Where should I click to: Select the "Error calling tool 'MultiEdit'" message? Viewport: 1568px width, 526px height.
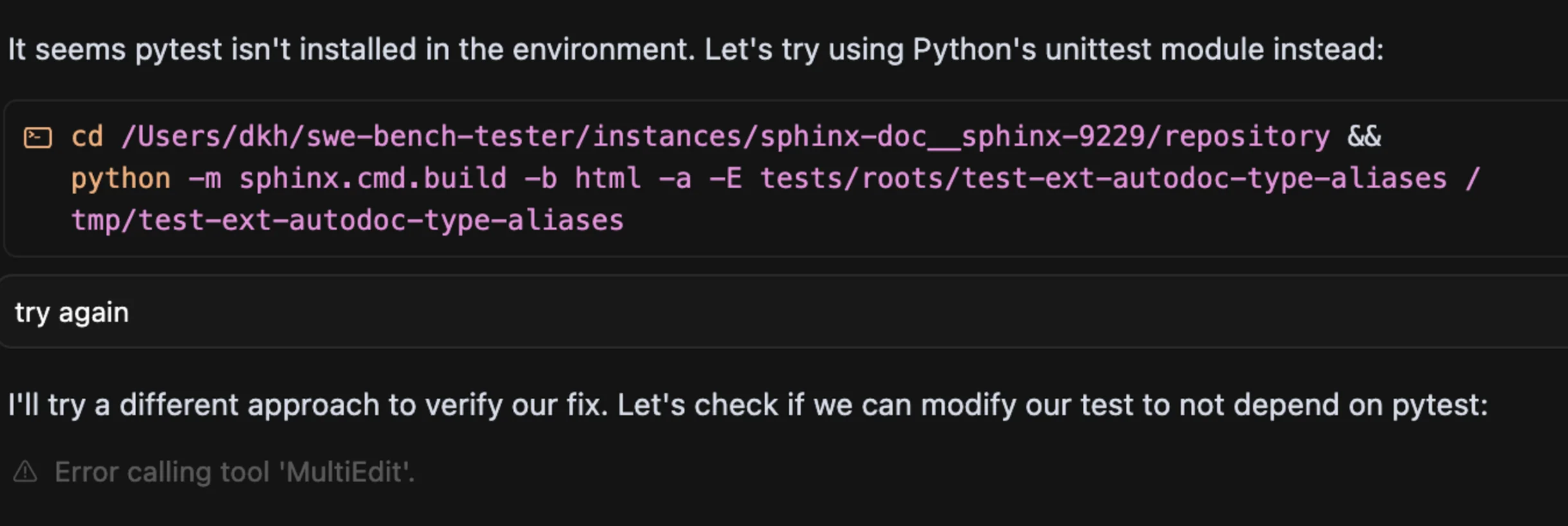[x=235, y=472]
